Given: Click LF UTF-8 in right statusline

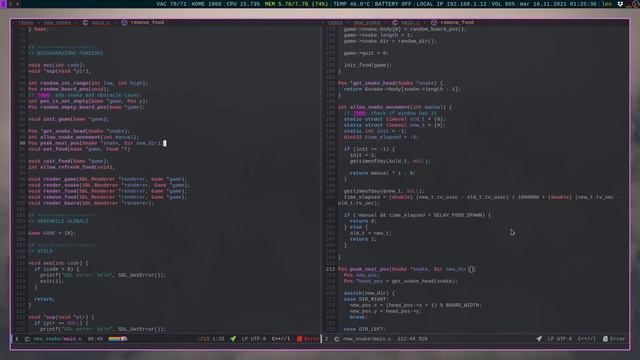Looking at the screenshot, I should tap(560, 339).
